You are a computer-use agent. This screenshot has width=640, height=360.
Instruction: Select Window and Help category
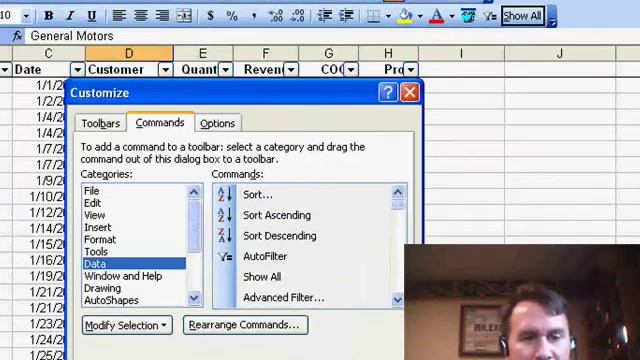134,276
